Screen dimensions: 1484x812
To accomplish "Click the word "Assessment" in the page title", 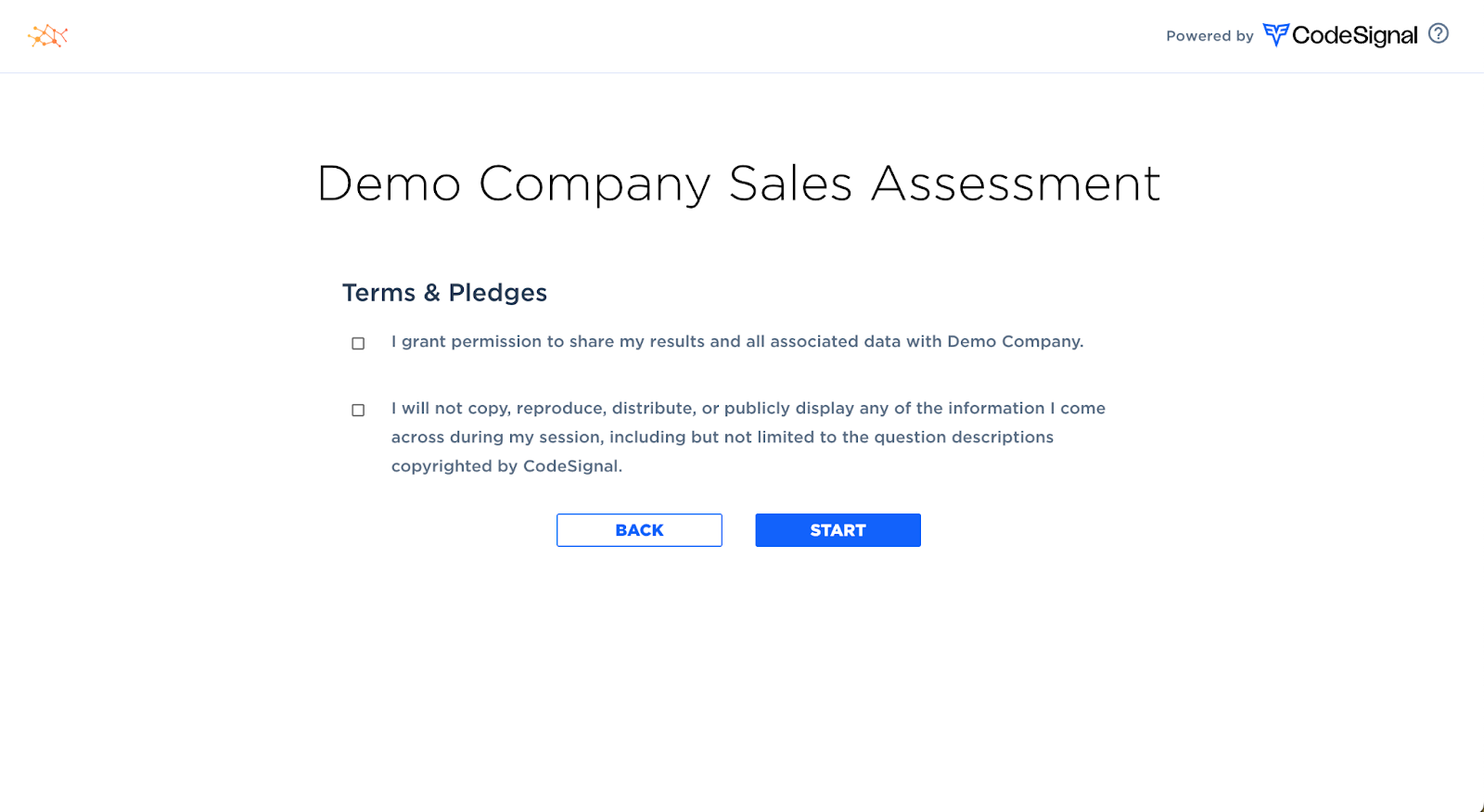I will coord(1016,184).
